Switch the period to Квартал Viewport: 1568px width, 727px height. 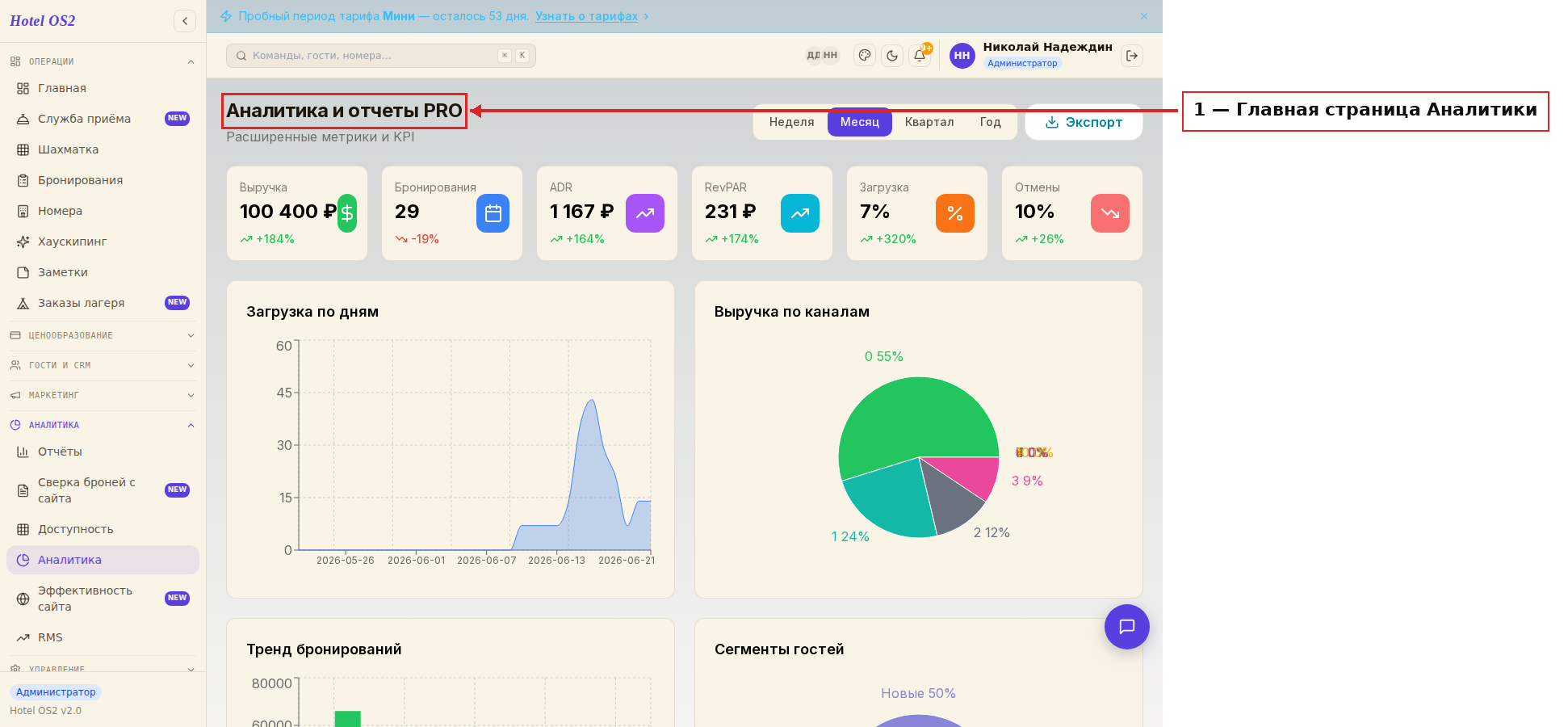click(929, 122)
